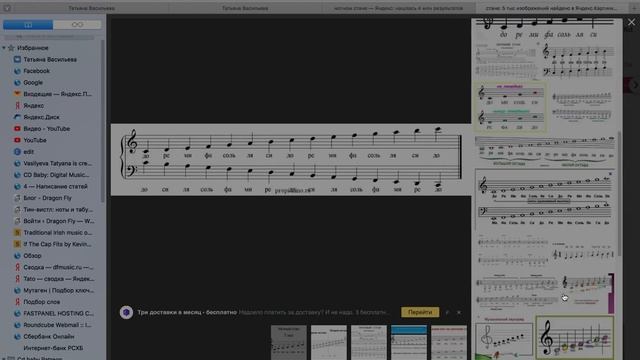Viewport: 640px width, 360px height.
Task: Click the related images panel scrollbar
Action: [619, 194]
